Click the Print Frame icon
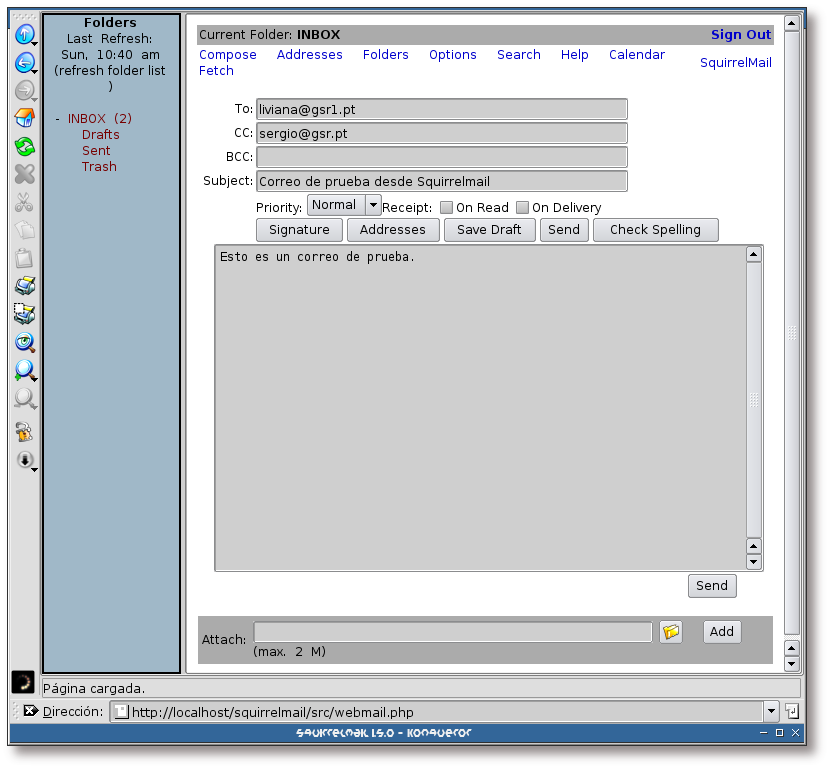 tap(24, 315)
